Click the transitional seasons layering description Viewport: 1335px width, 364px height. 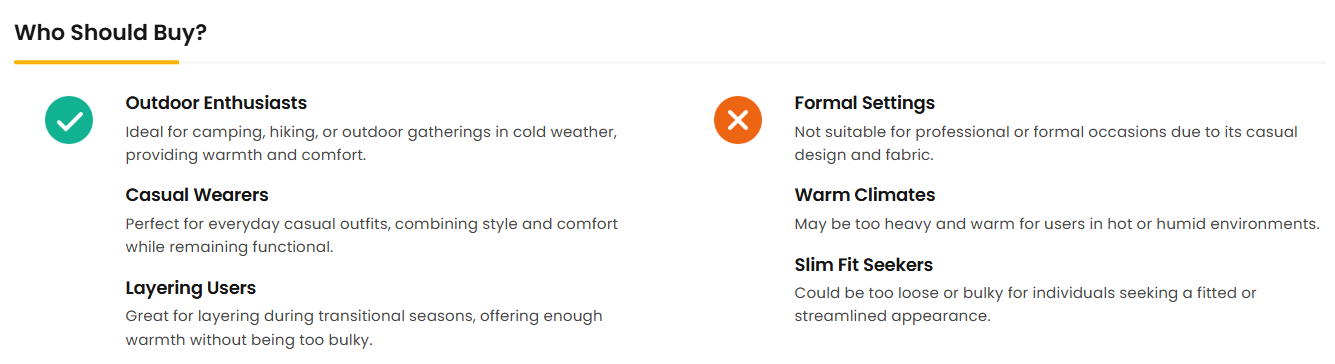pyautogui.click(x=364, y=328)
